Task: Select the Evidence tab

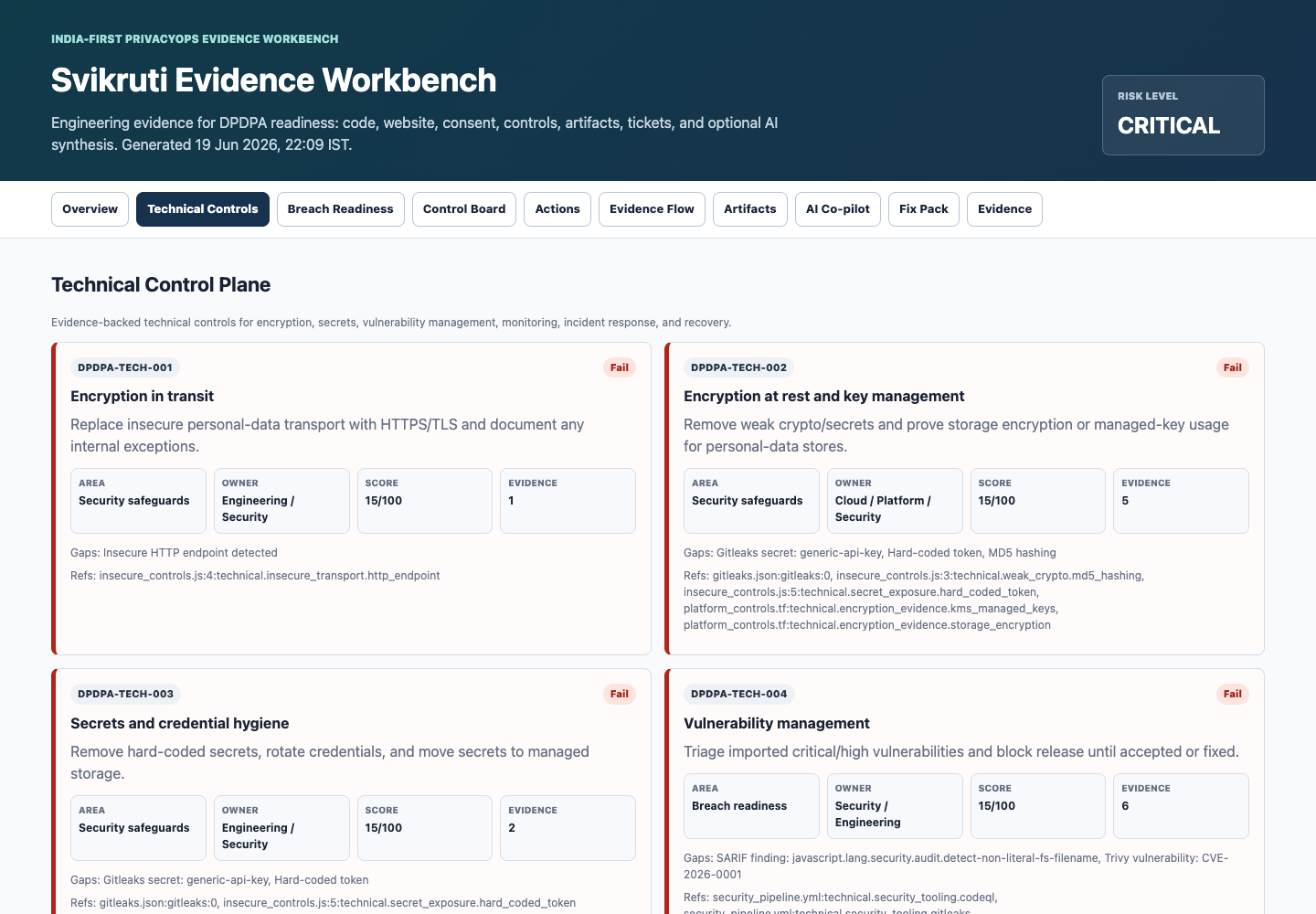Action: tap(1004, 209)
